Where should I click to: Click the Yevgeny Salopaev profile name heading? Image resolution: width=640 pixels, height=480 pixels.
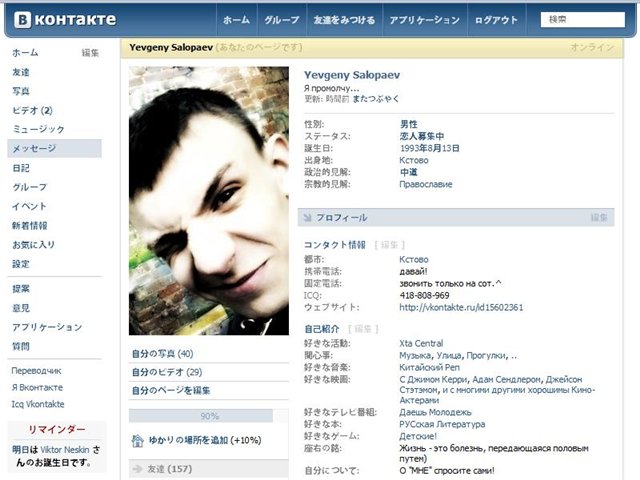[352, 75]
